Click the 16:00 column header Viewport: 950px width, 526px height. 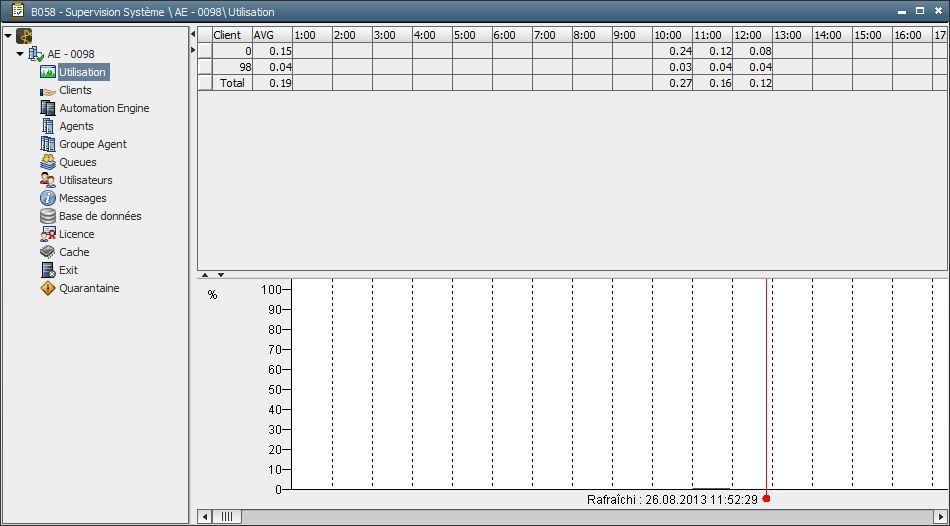click(912, 35)
